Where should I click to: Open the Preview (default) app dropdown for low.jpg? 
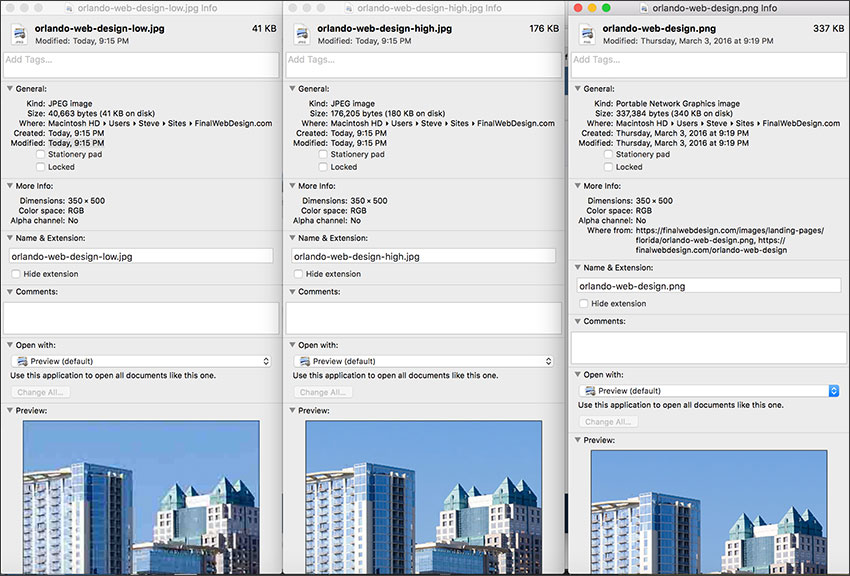141,361
